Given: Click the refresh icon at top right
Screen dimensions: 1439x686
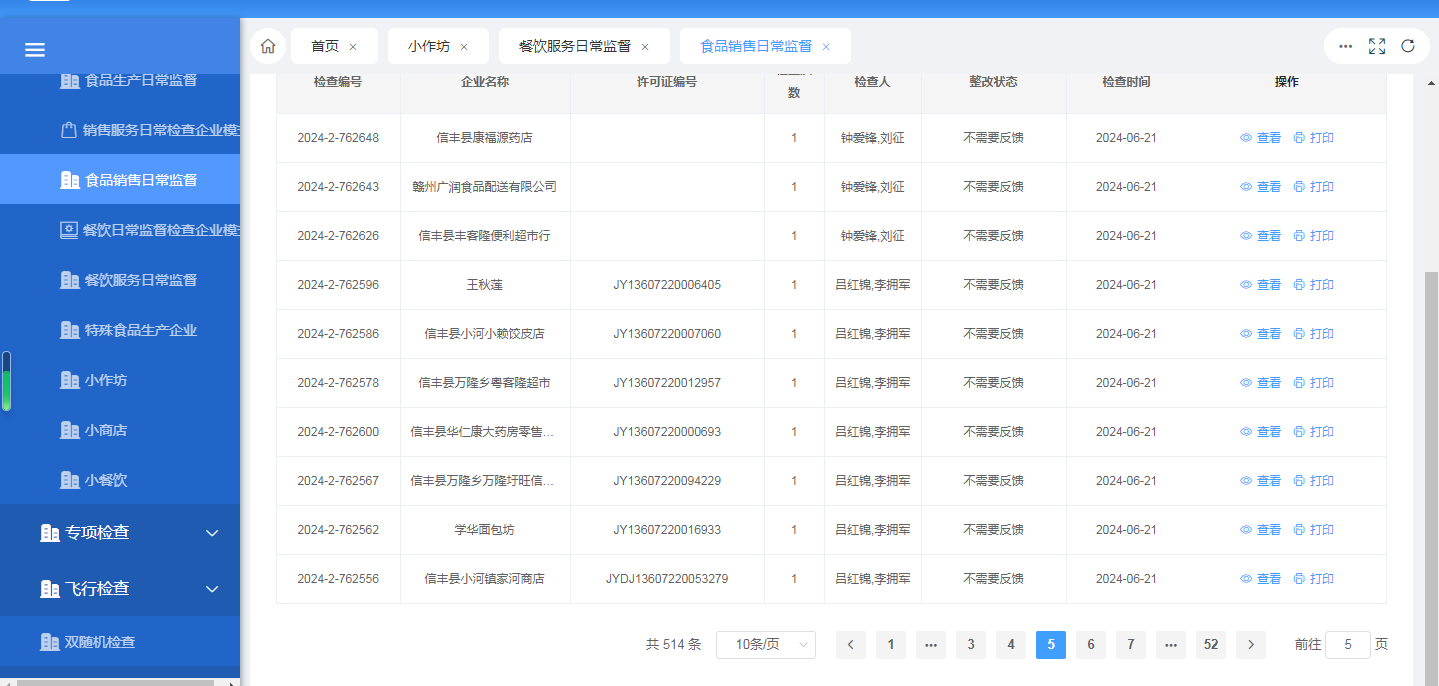Looking at the screenshot, I should 1408,46.
